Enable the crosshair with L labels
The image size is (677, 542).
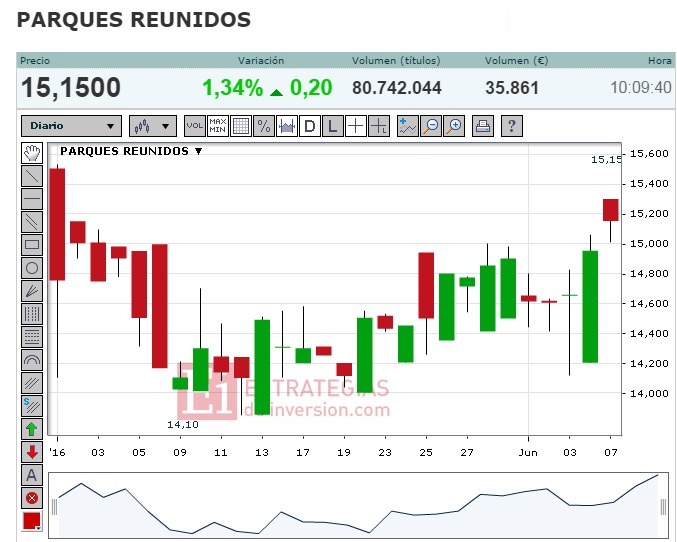click(379, 126)
